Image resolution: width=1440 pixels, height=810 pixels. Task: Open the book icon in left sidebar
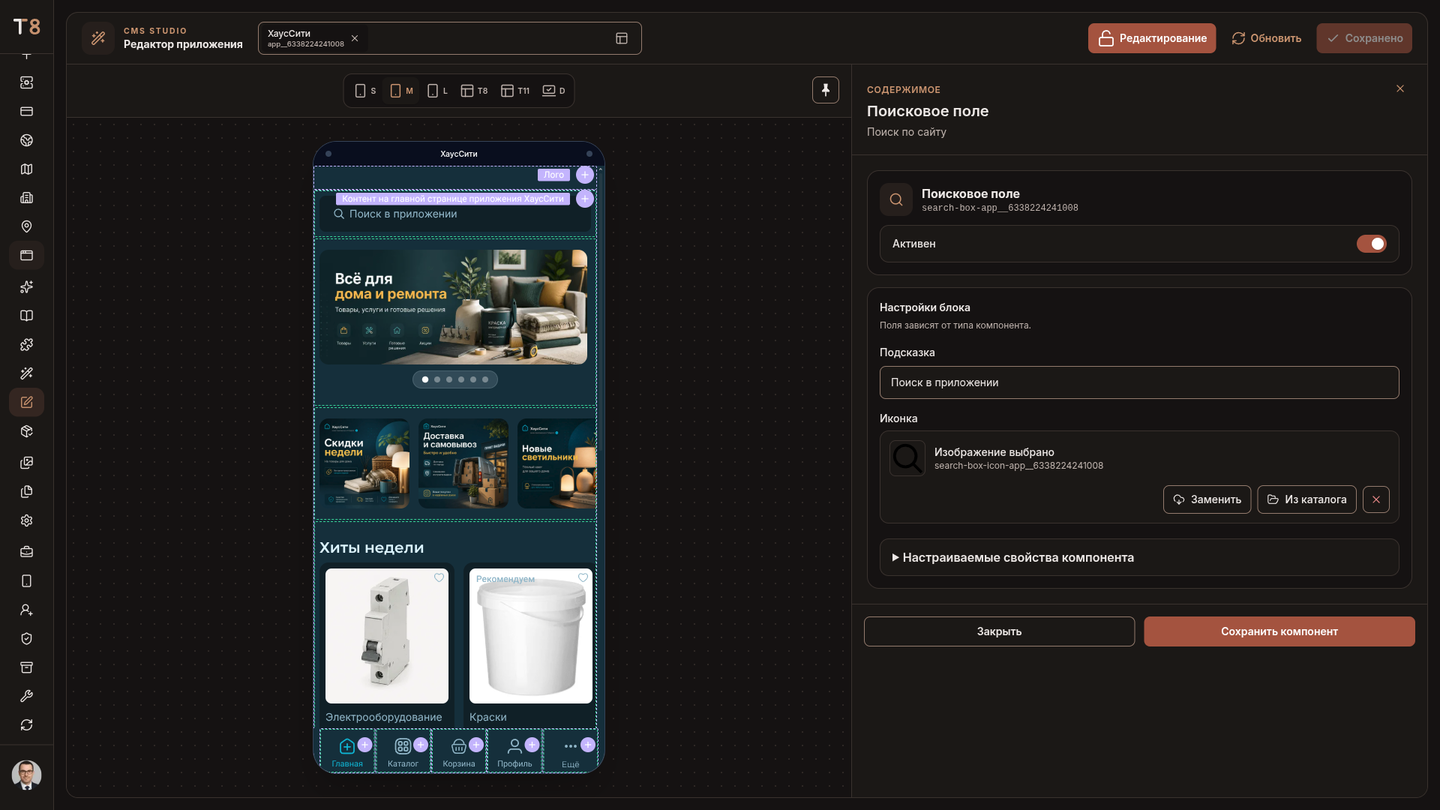pyautogui.click(x=26, y=316)
